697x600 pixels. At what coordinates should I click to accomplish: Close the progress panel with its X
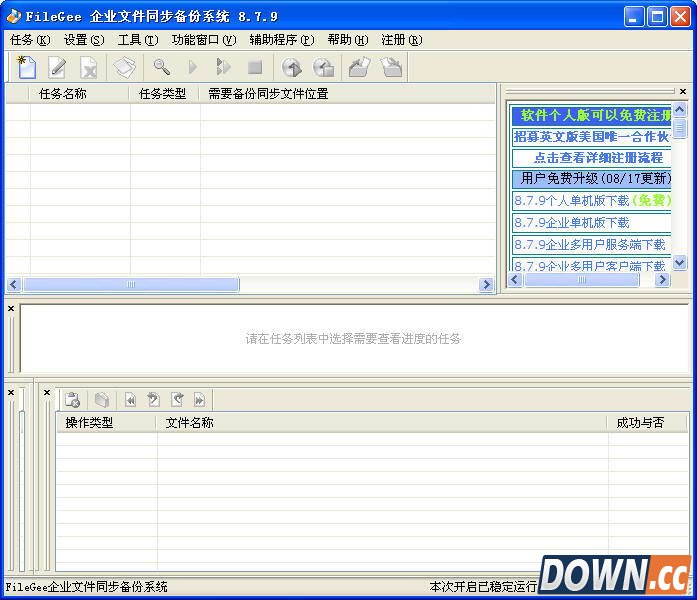tap(11, 308)
